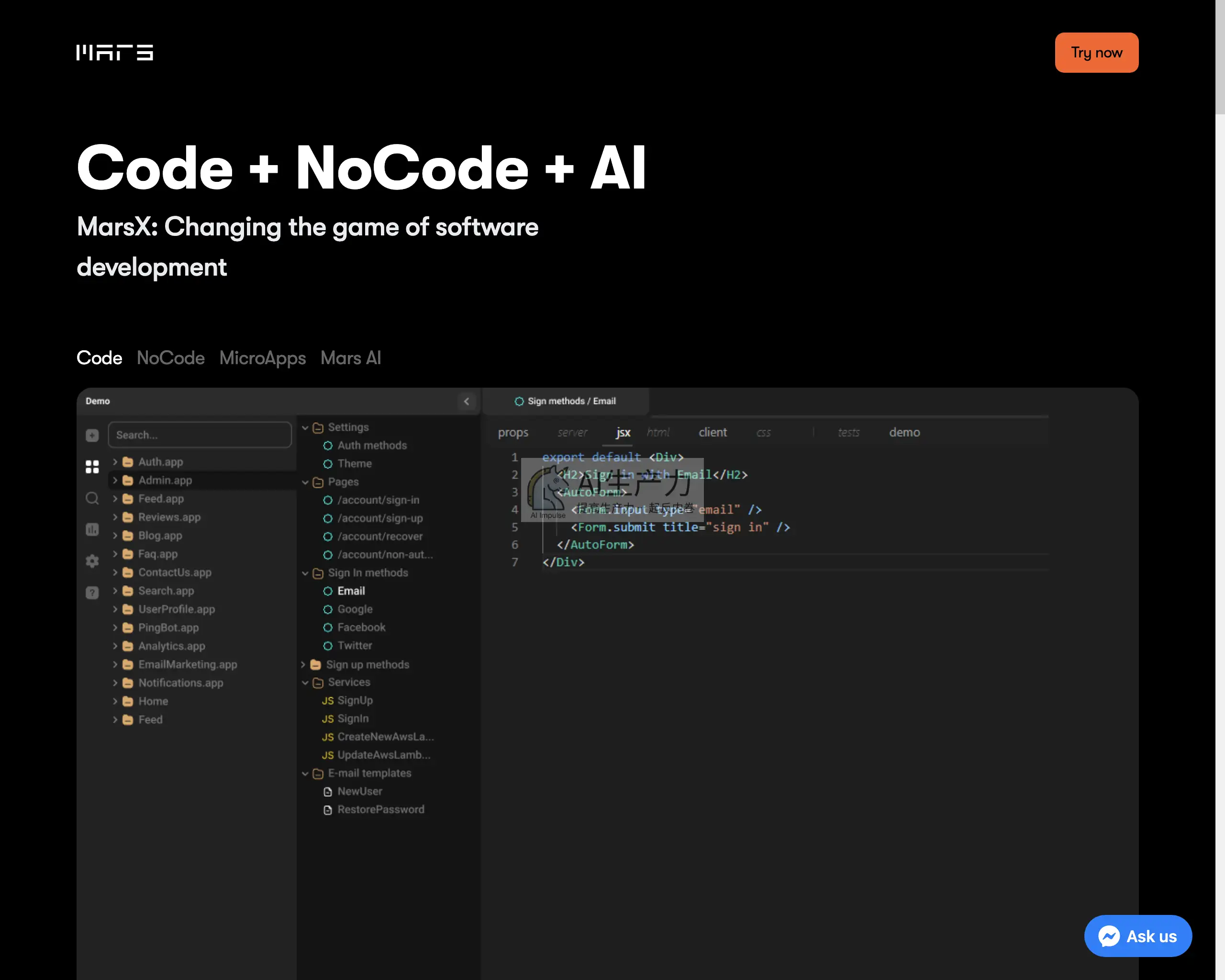Open the Ask us messenger chat
Viewport: 1225px width, 980px height.
pos(1137,935)
